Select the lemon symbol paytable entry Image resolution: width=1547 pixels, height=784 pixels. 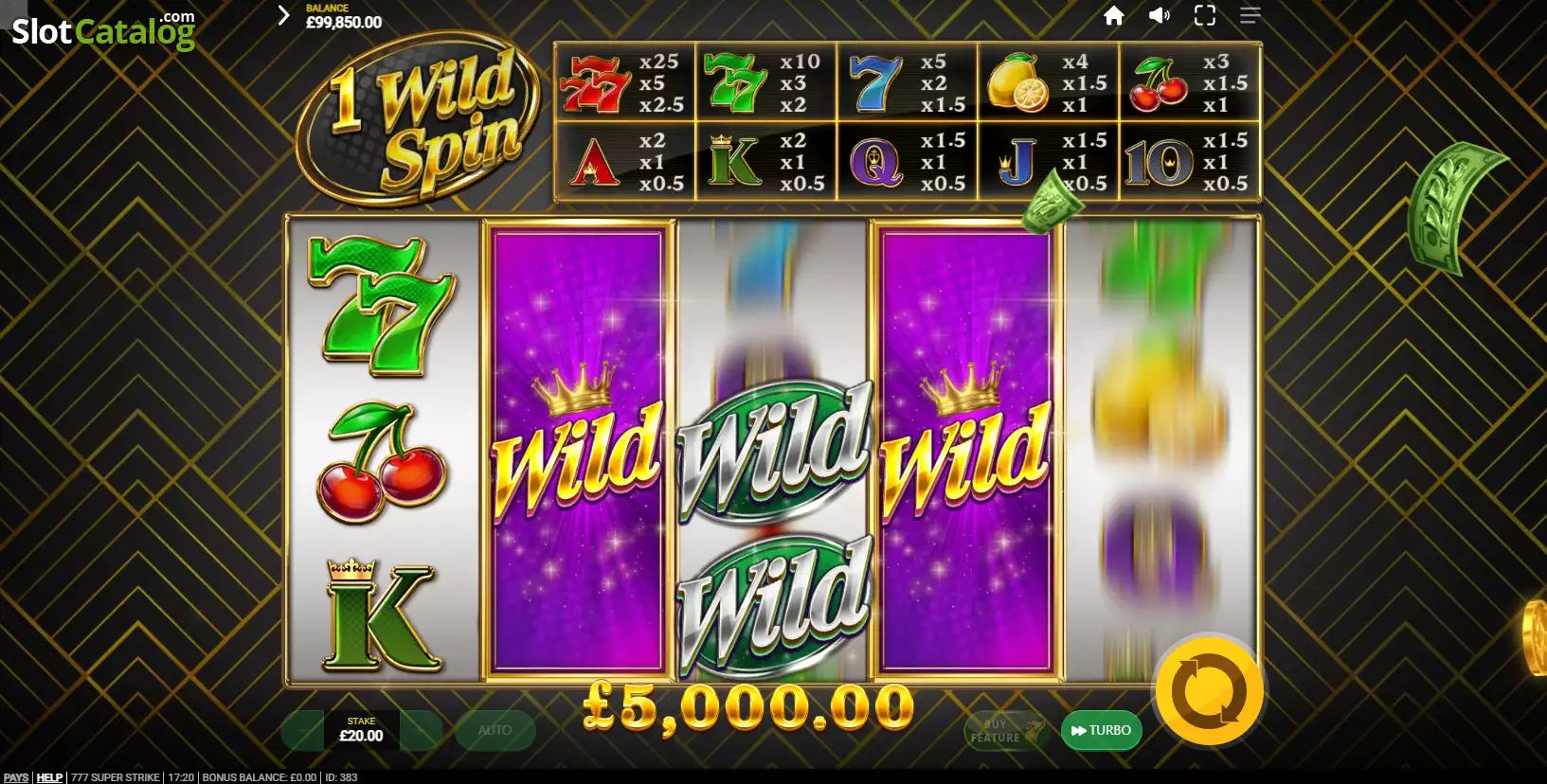pyautogui.click(x=1048, y=82)
